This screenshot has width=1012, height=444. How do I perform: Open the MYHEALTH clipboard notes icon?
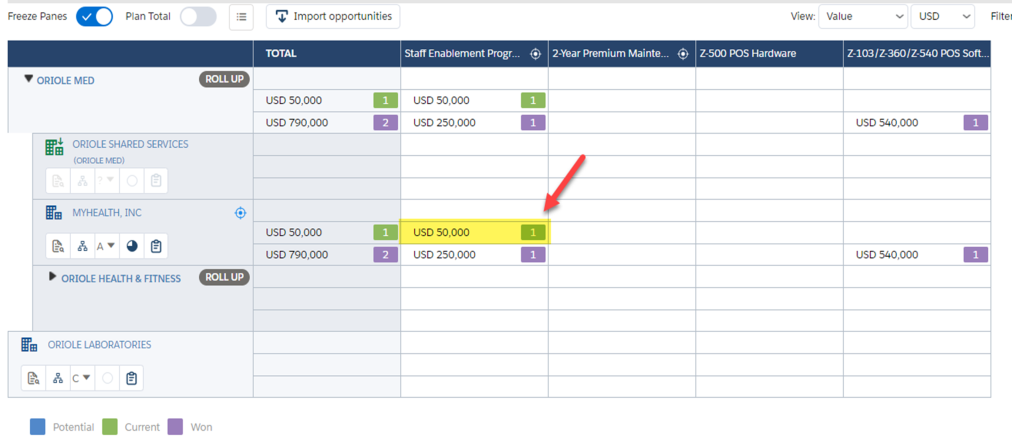pyautogui.click(x=156, y=246)
